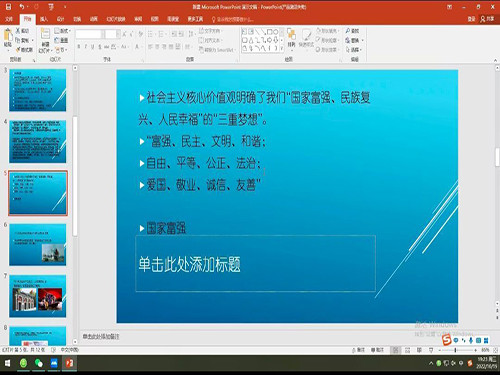Click the Undo arrow icon
This screenshot has width=500, height=375.
coord(21,6)
